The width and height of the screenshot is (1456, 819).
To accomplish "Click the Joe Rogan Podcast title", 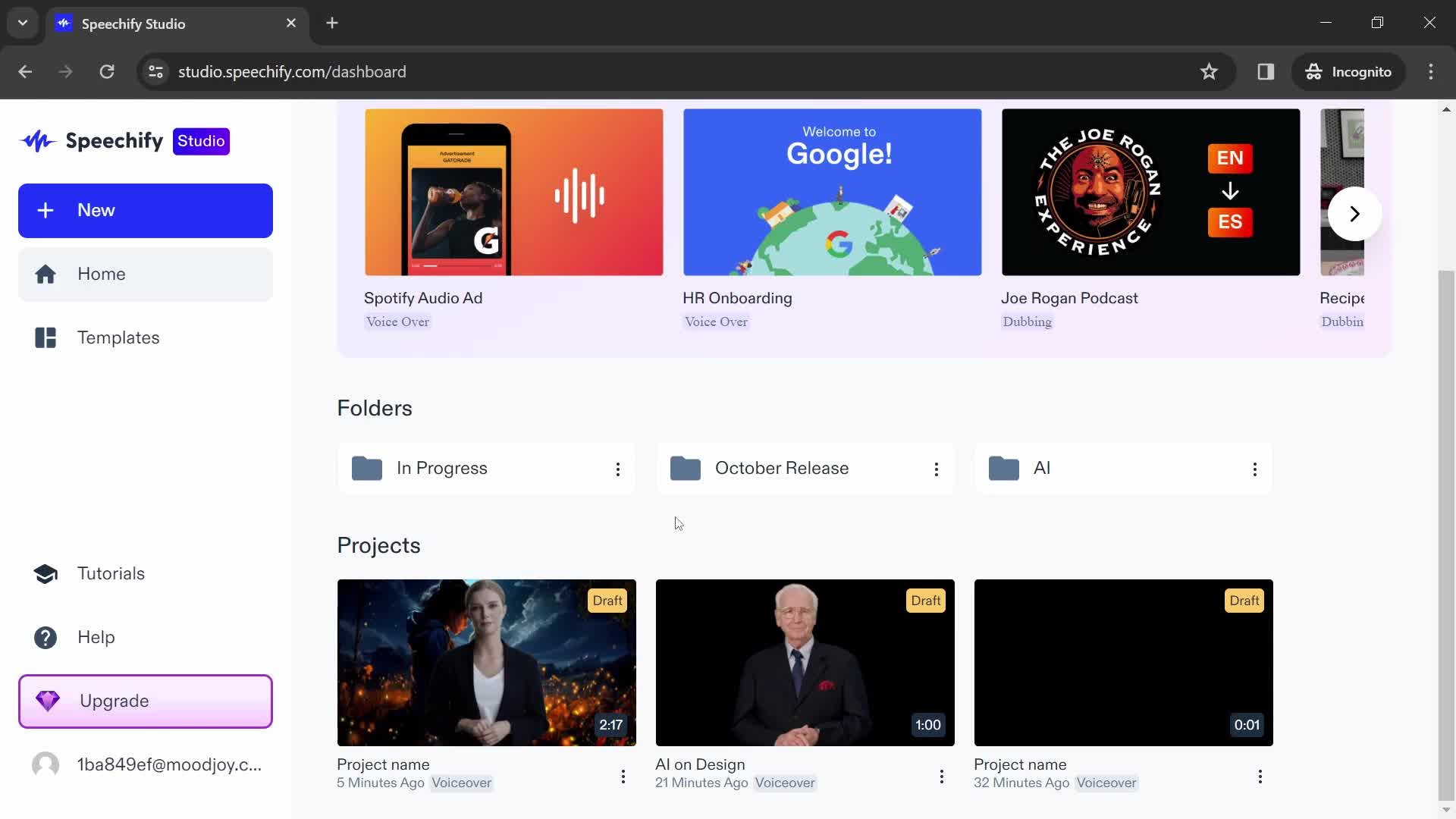I will (1069, 298).
